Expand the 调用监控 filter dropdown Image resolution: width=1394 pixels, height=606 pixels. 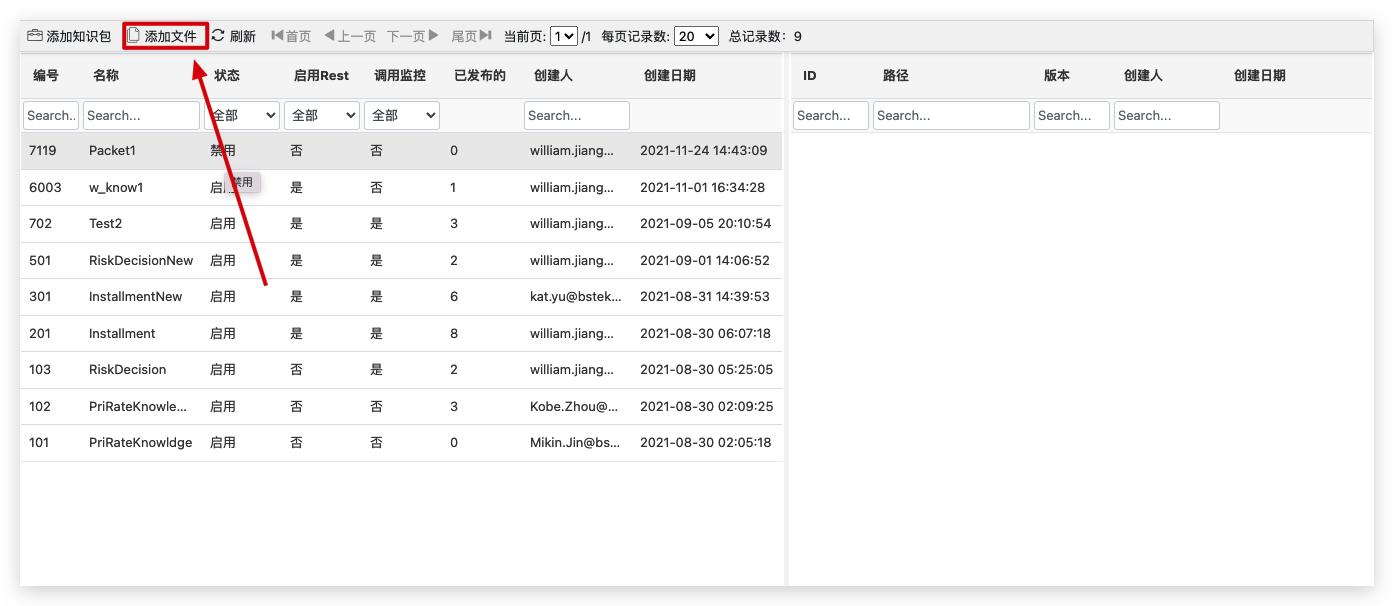402,116
